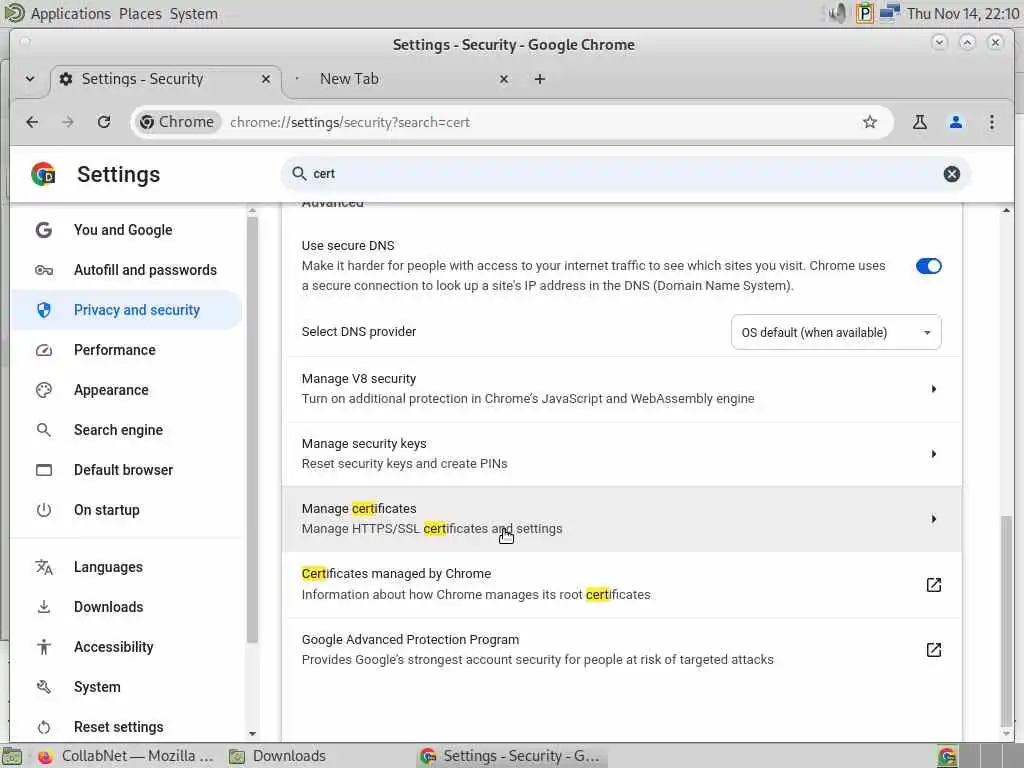The width and height of the screenshot is (1024, 768).
Task: Close the Settings - Security tab
Action: 266,79
